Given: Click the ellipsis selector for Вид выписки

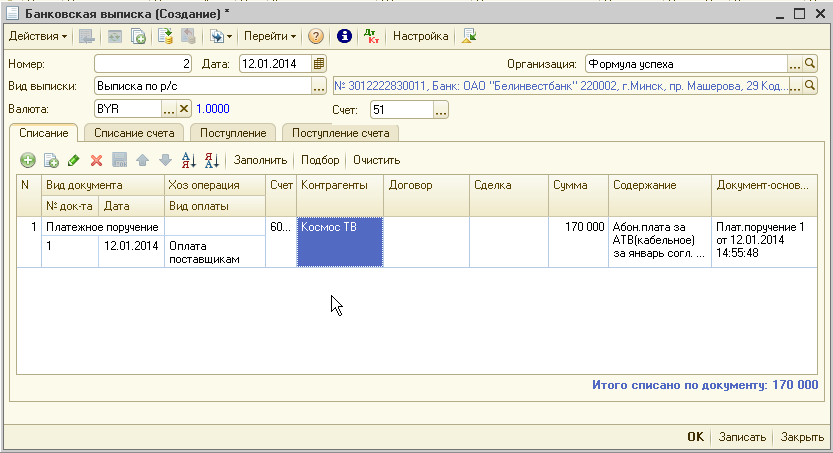Looking at the screenshot, I should pyautogui.click(x=320, y=86).
